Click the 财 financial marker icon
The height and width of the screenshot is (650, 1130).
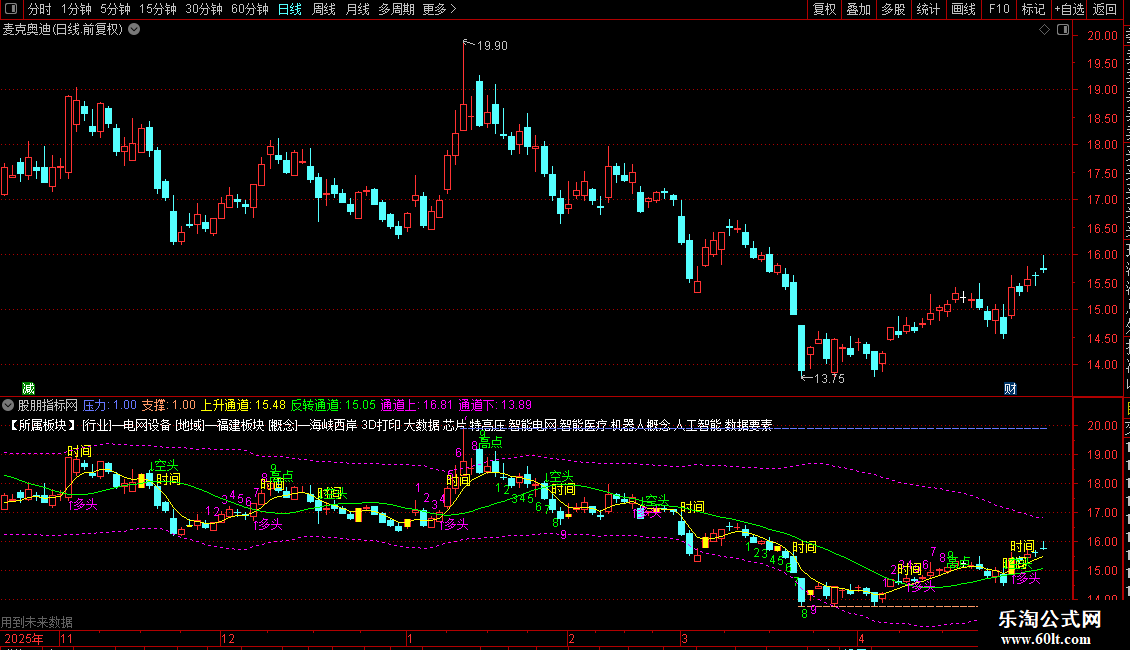click(1010, 388)
